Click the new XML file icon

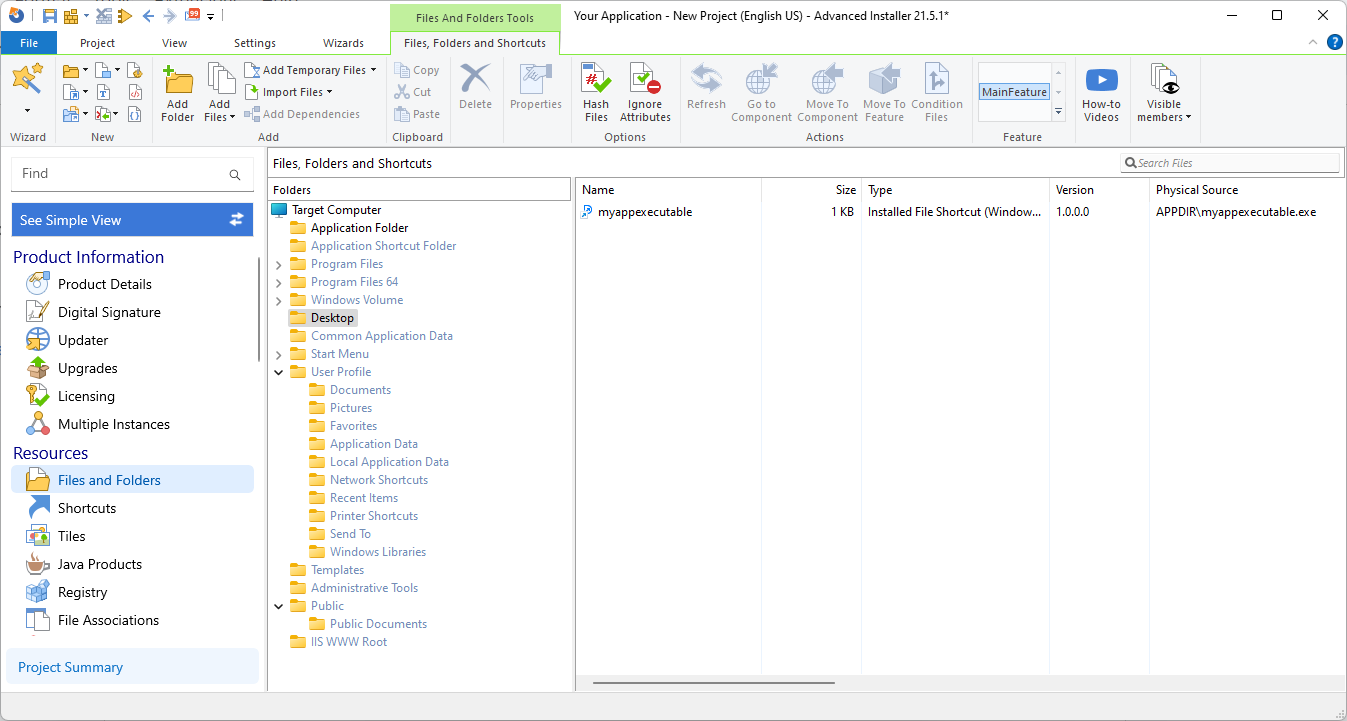[135, 92]
